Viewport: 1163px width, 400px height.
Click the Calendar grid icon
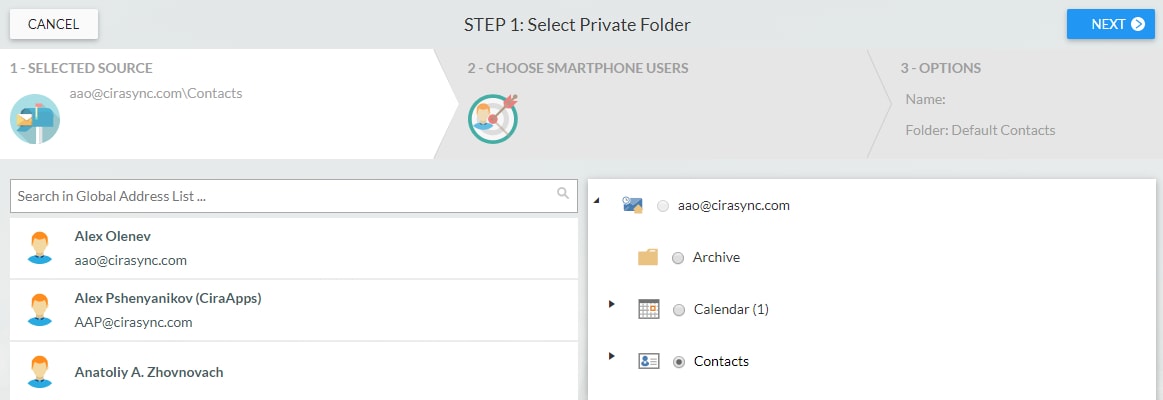click(x=649, y=309)
